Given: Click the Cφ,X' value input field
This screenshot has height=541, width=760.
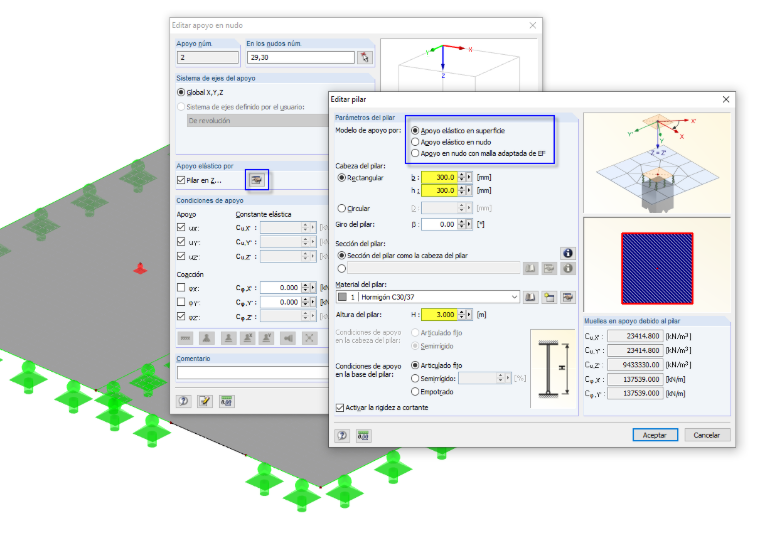Looking at the screenshot, I should (281, 287).
